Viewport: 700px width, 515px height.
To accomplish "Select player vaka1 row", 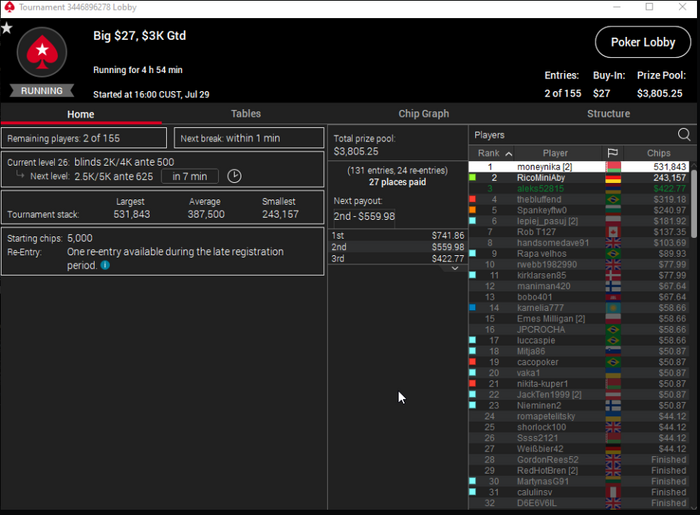I will (x=579, y=373).
